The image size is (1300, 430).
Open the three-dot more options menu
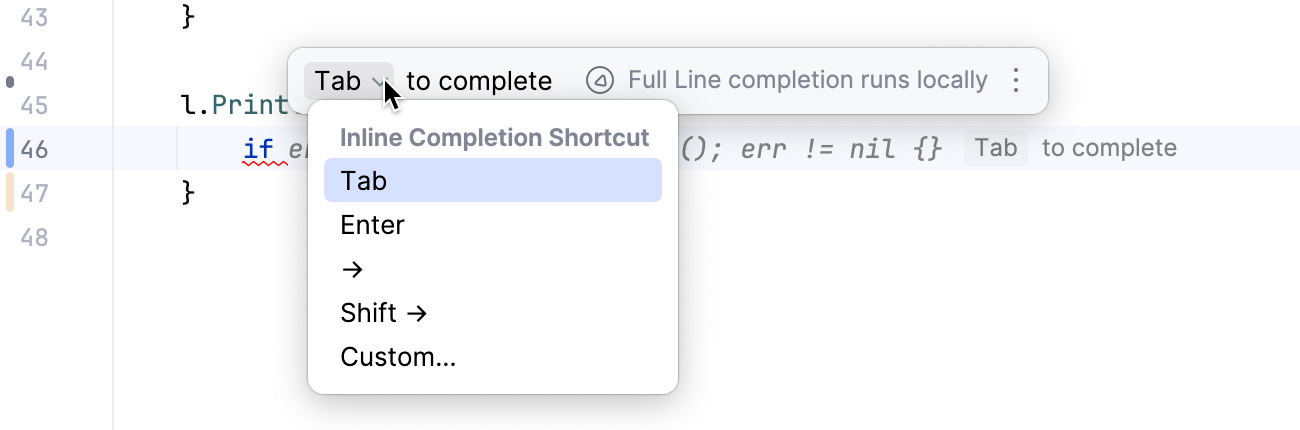pos(1016,81)
